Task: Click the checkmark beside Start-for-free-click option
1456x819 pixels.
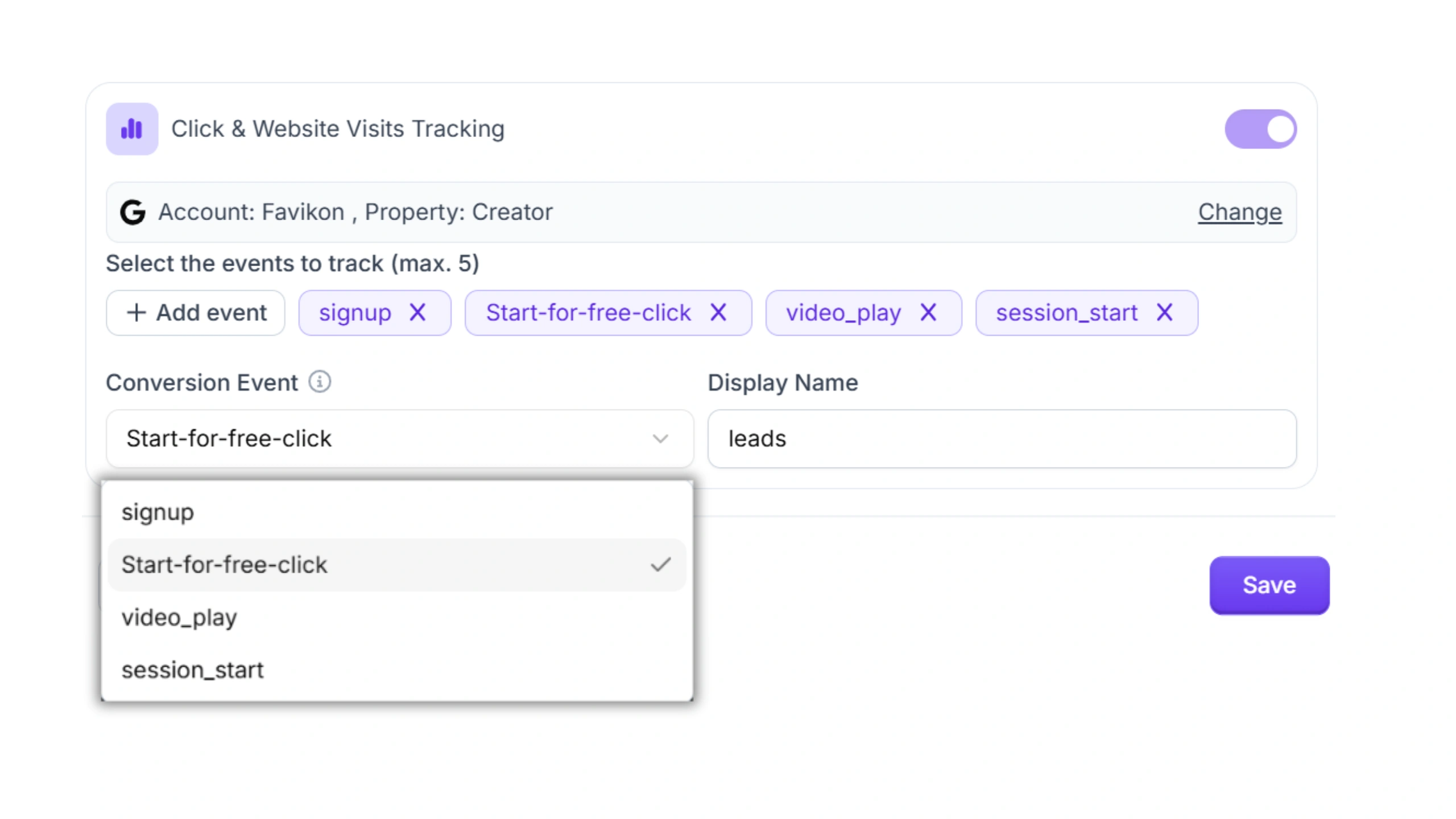Action: pos(660,565)
